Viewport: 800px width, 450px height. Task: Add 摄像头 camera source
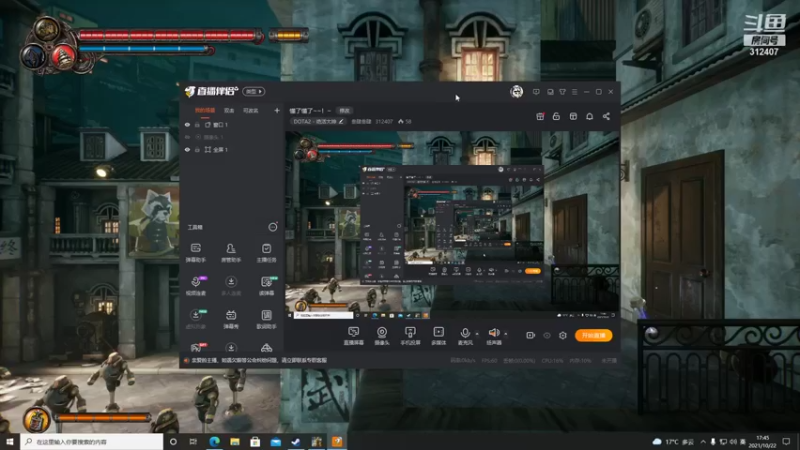pos(382,336)
